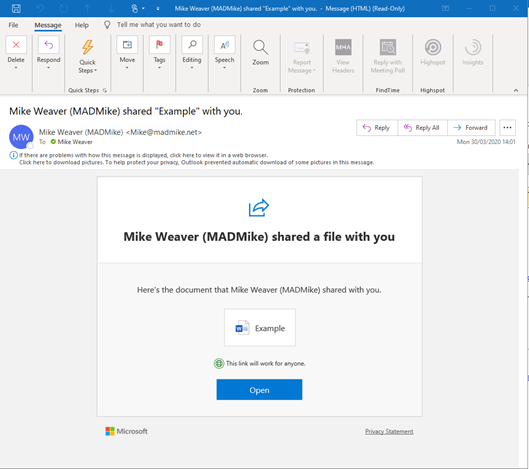This screenshot has height=469, width=529.
Task: Click Touch/Mouse mode icon
Action: point(134,8)
